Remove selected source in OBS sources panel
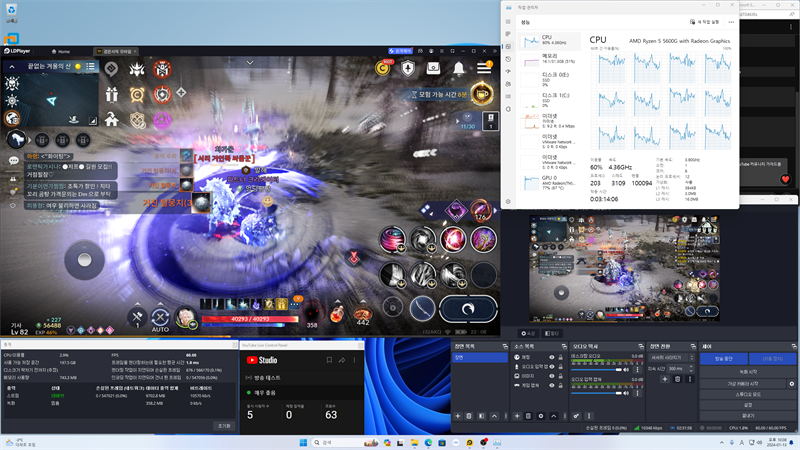Image resolution: width=800 pixels, height=450 pixels. coord(528,416)
